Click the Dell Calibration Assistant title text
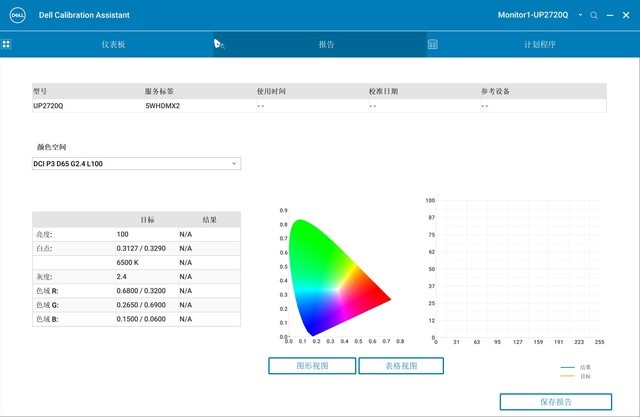Image resolution: width=640 pixels, height=417 pixels. tap(84, 15)
